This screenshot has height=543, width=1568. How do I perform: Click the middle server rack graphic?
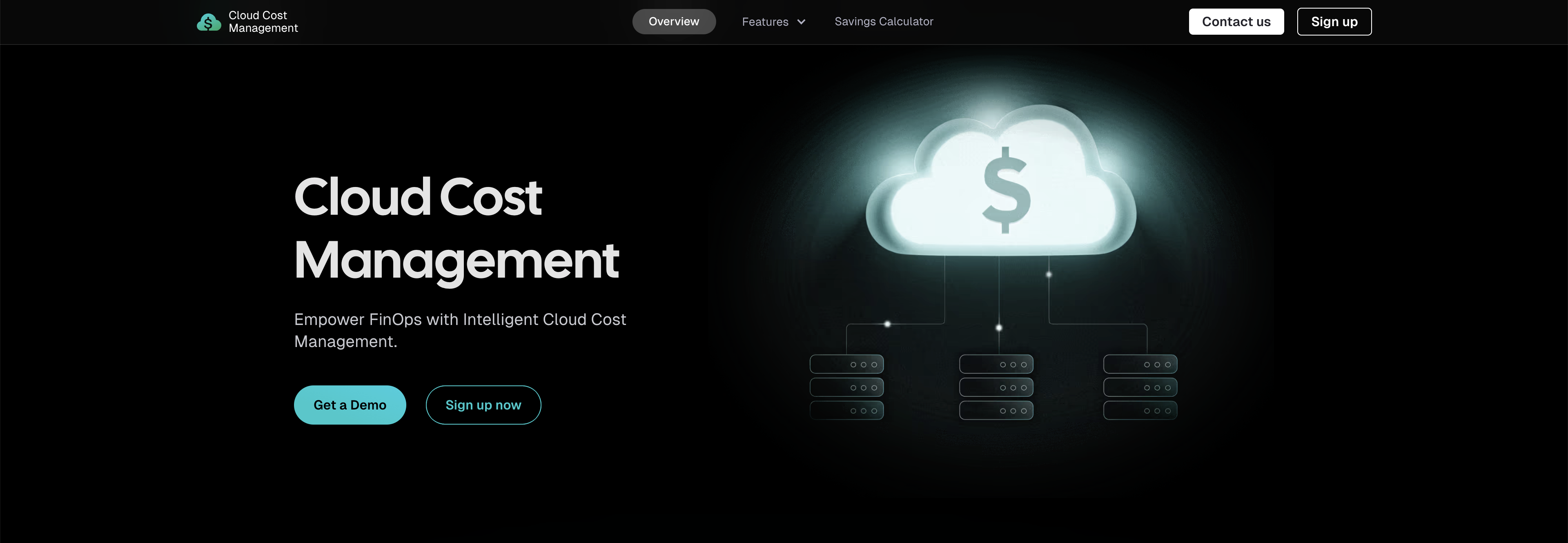(x=996, y=387)
